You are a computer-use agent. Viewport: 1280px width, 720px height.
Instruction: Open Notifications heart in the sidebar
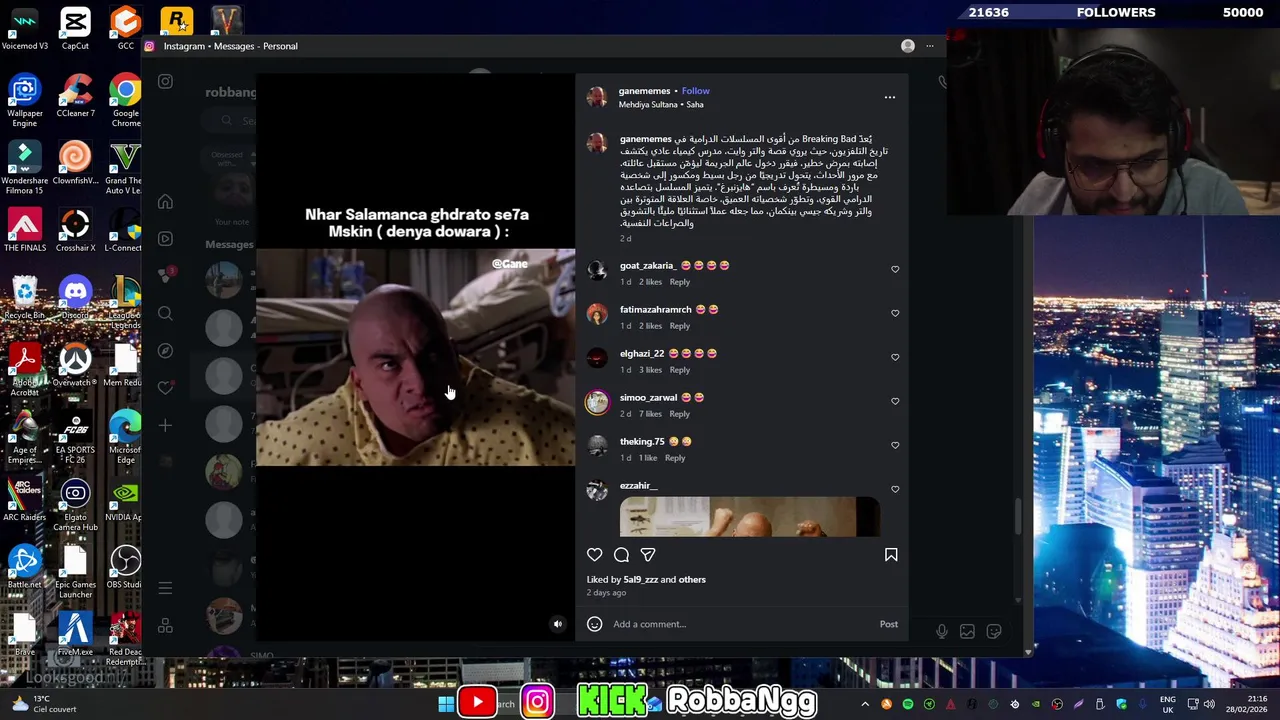click(x=166, y=388)
